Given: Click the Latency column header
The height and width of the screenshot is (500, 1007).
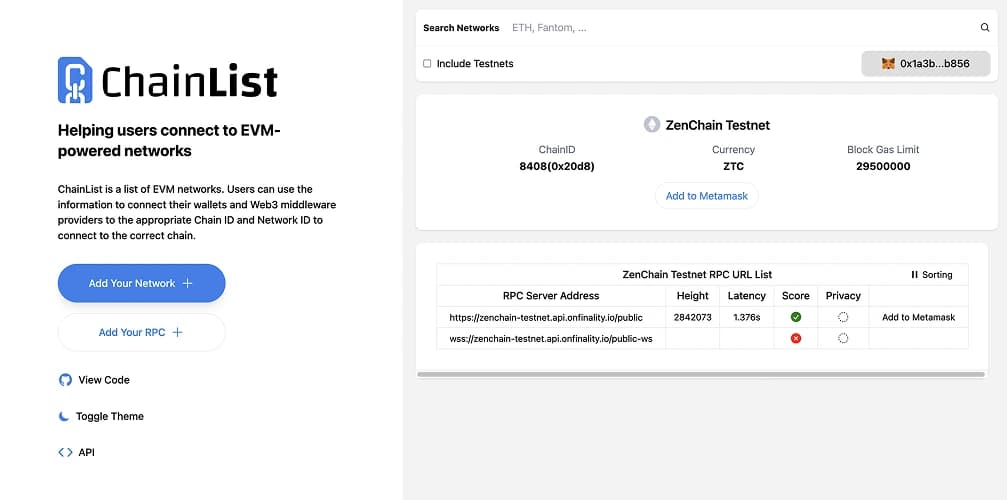Looking at the screenshot, I should 746,296.
